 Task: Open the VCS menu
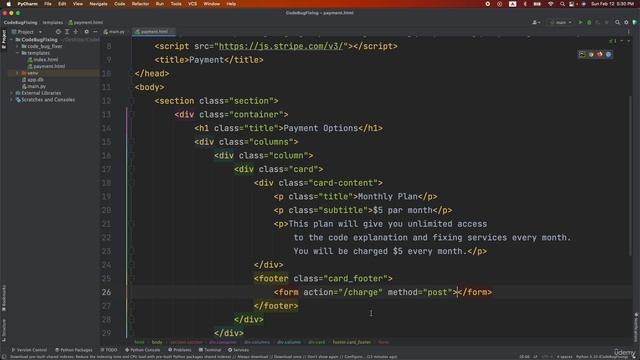pos(192,4)
